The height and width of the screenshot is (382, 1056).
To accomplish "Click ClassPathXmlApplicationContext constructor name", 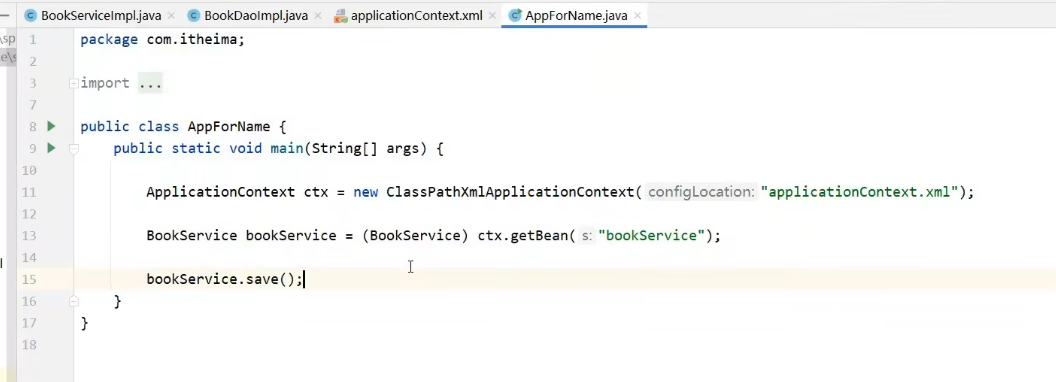I will click(510, 192).
